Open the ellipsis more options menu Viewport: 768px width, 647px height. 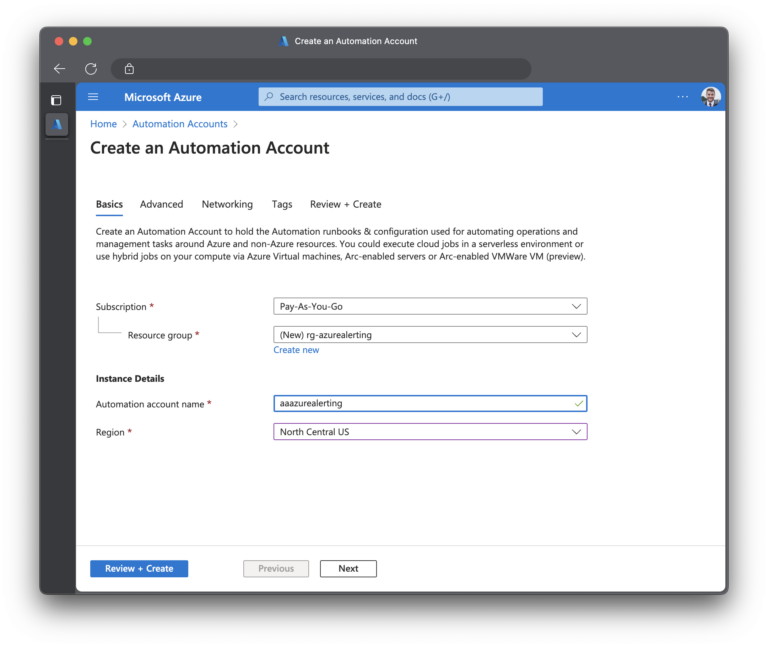click(x=682, y=97)
